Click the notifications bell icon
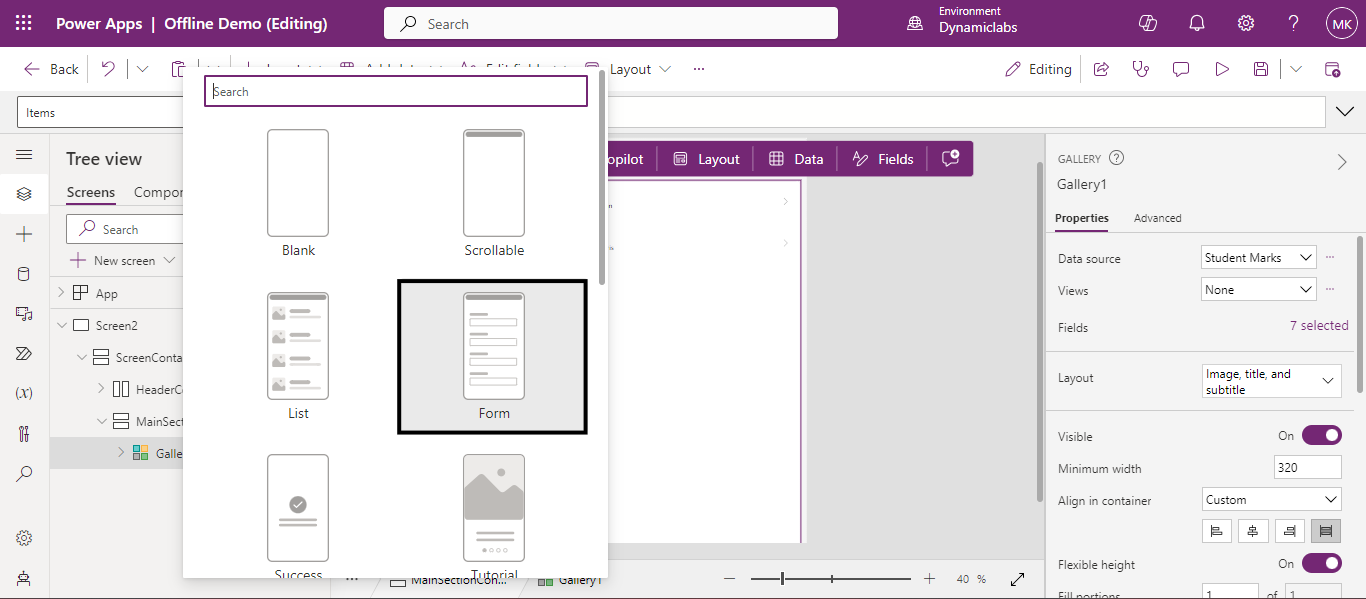 point(1196,23)
